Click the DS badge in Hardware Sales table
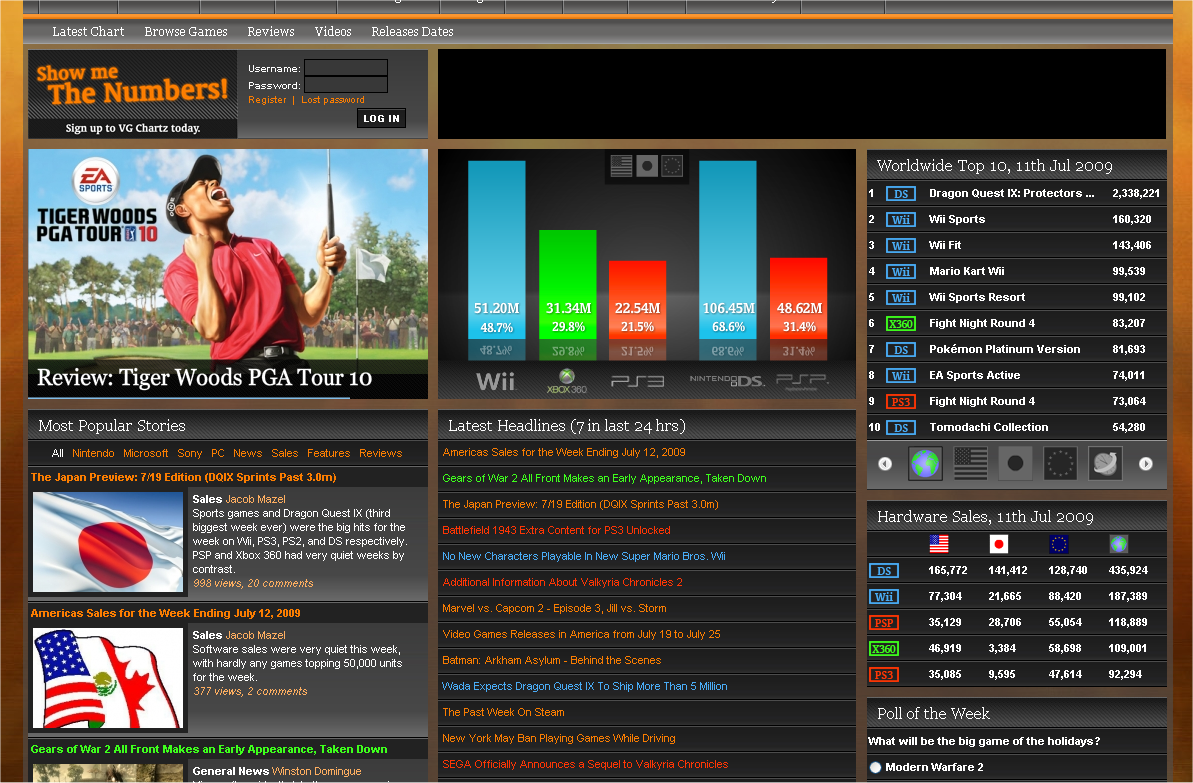The height and width of the screenshot is (783, 1193). [x=884, y=571]
